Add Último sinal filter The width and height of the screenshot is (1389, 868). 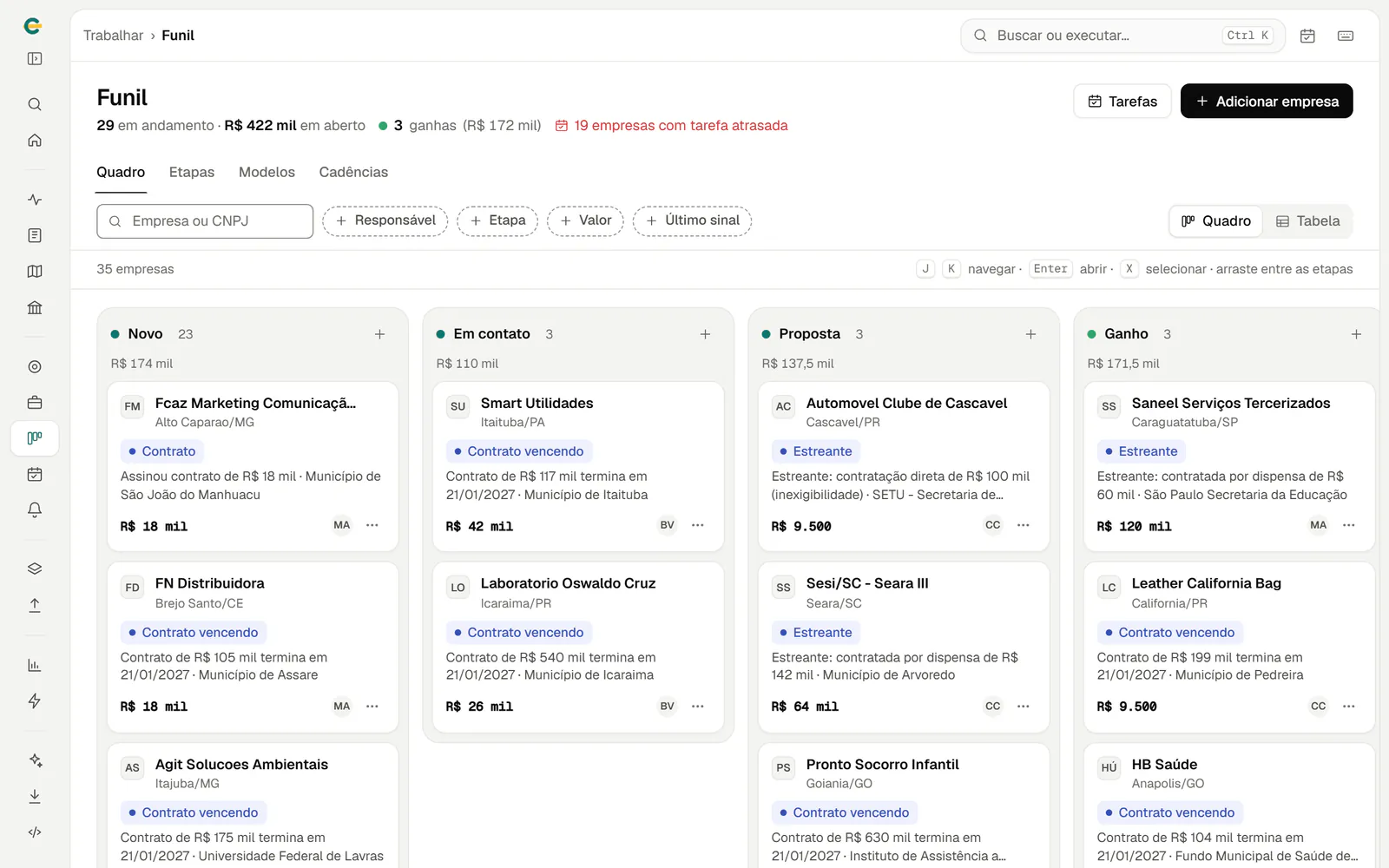(x=693, y=220)
